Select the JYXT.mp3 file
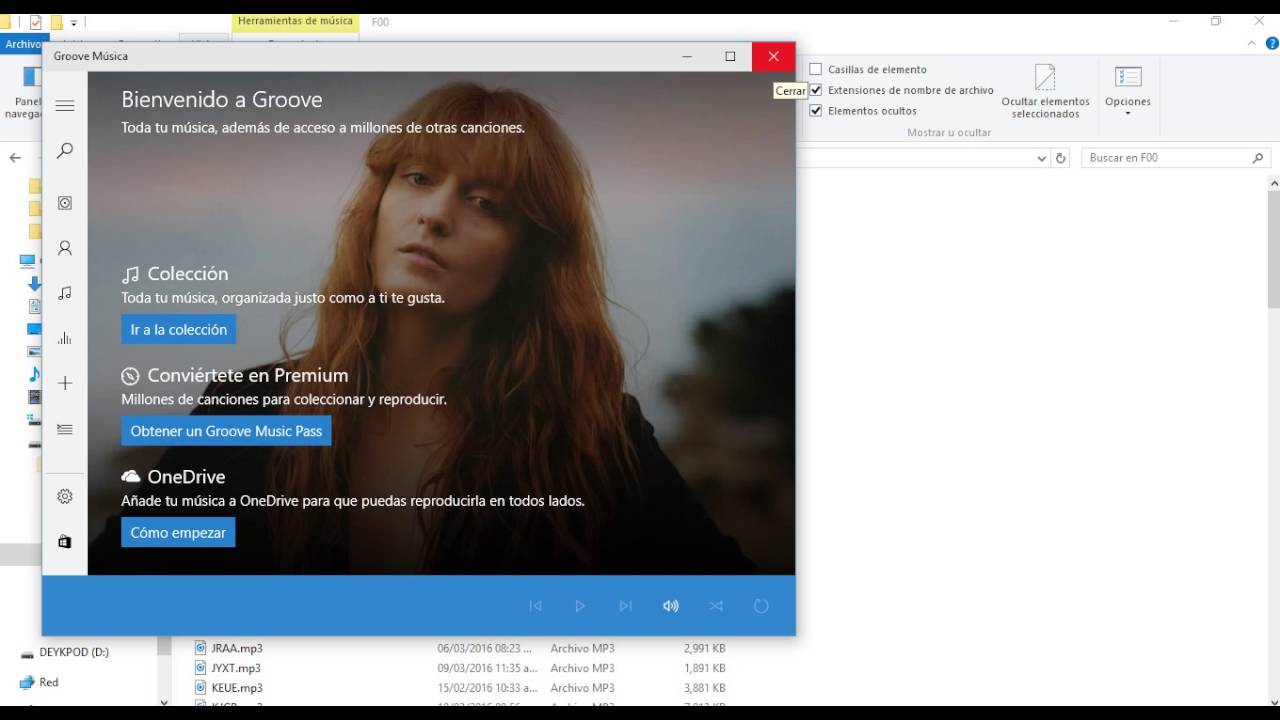The width and height of the screenshot is (1280, 720). pos(236,668)
